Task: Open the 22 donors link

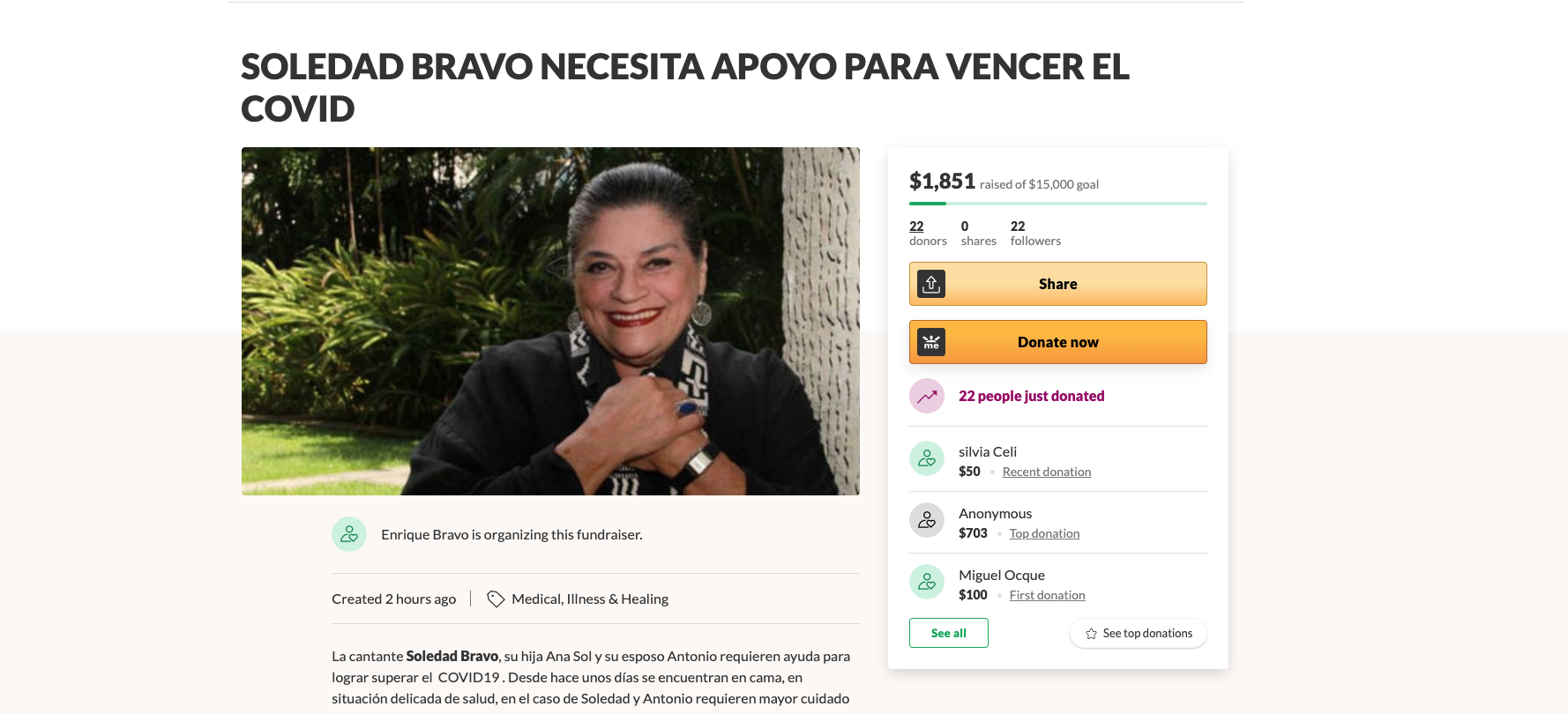Action: (x=928, y=233)
